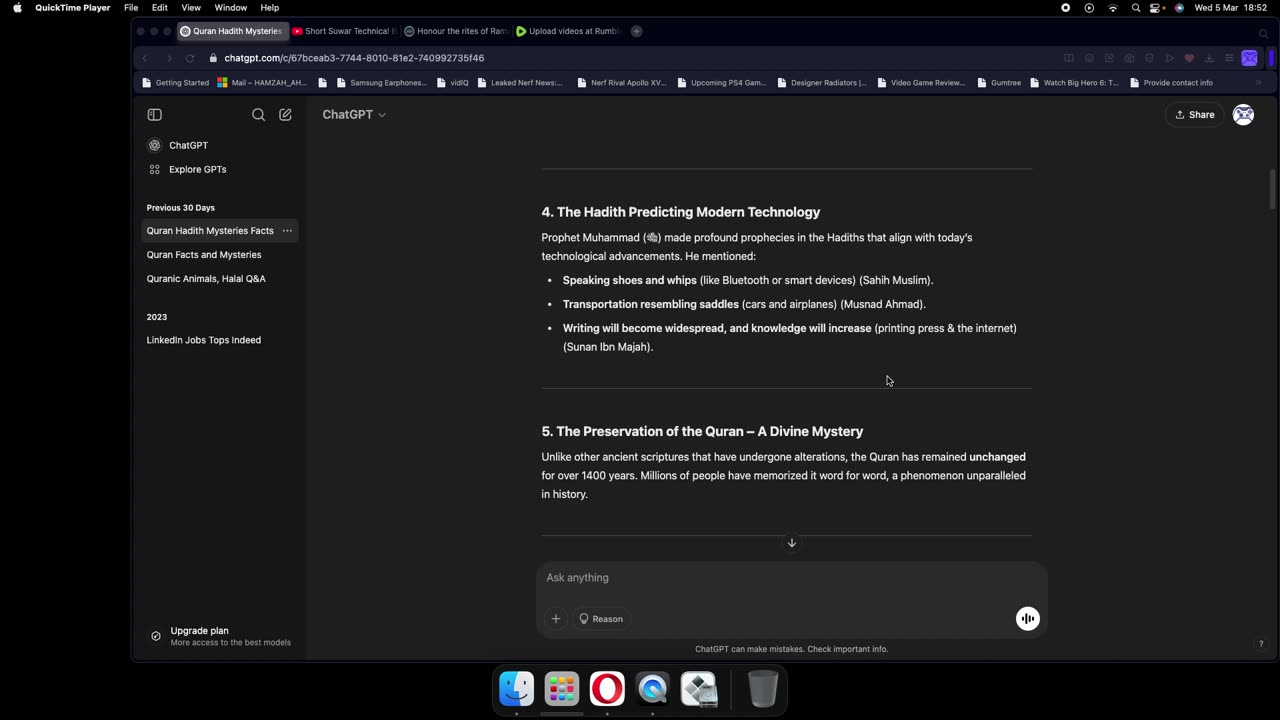Open the Quran Facts and Mysteries chat
This screenshot has height=720, width=1280.
(x=204, y=255)
